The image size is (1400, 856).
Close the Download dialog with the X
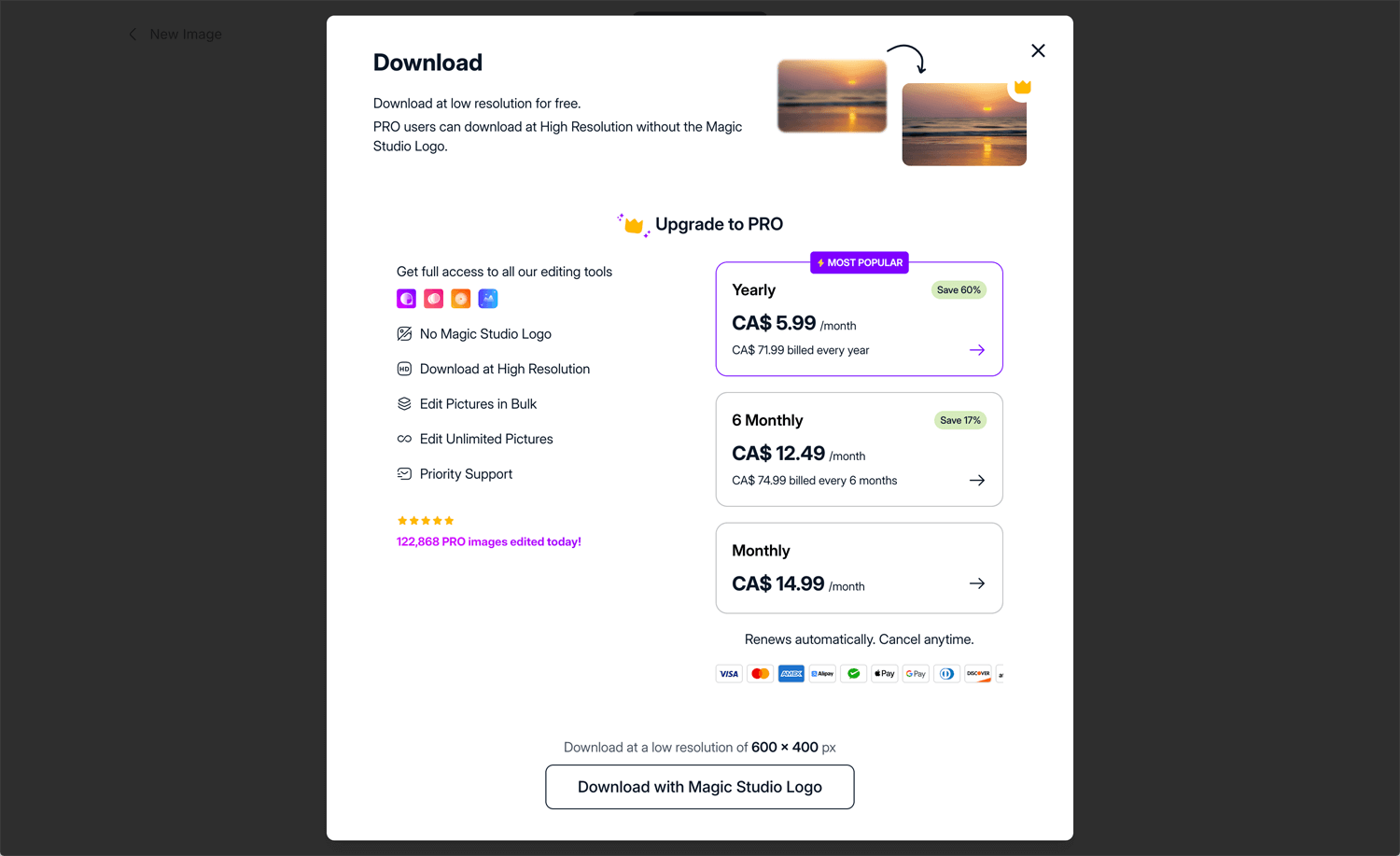click(x=1038, y=50)
